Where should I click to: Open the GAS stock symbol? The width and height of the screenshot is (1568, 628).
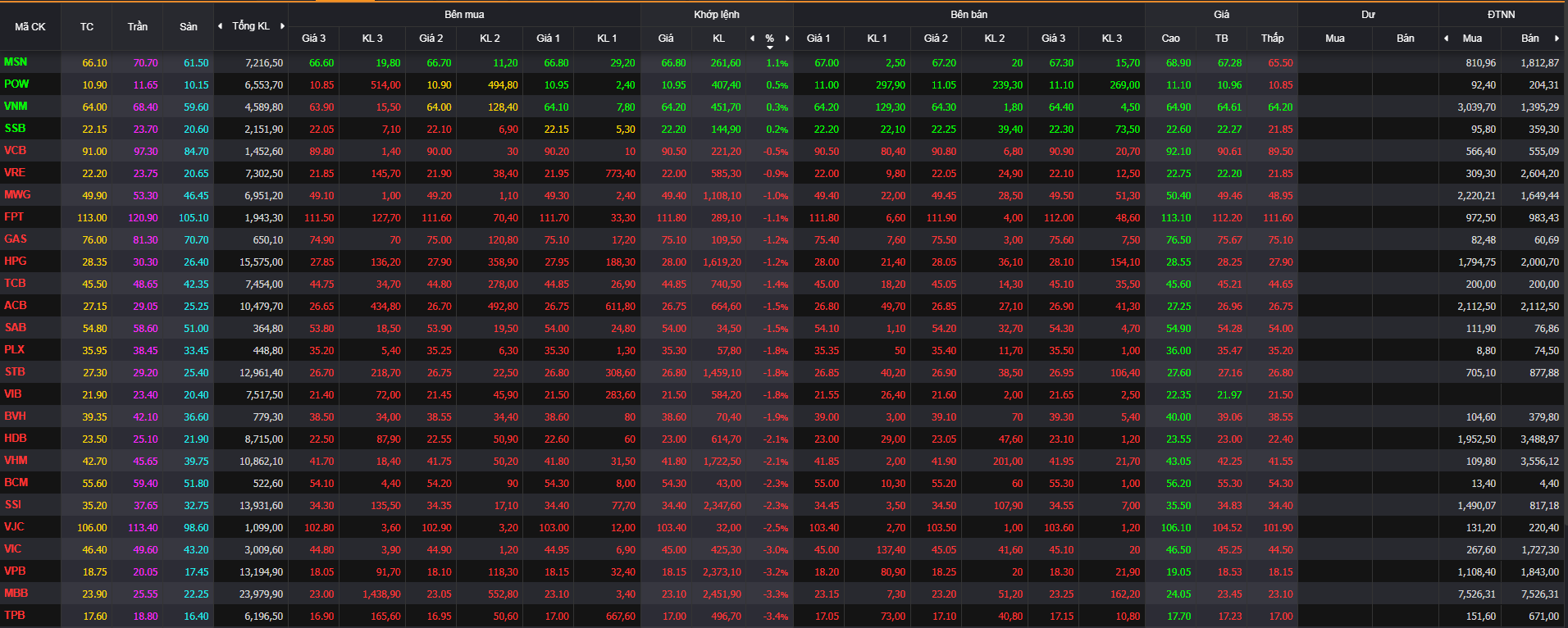[16, 239]
